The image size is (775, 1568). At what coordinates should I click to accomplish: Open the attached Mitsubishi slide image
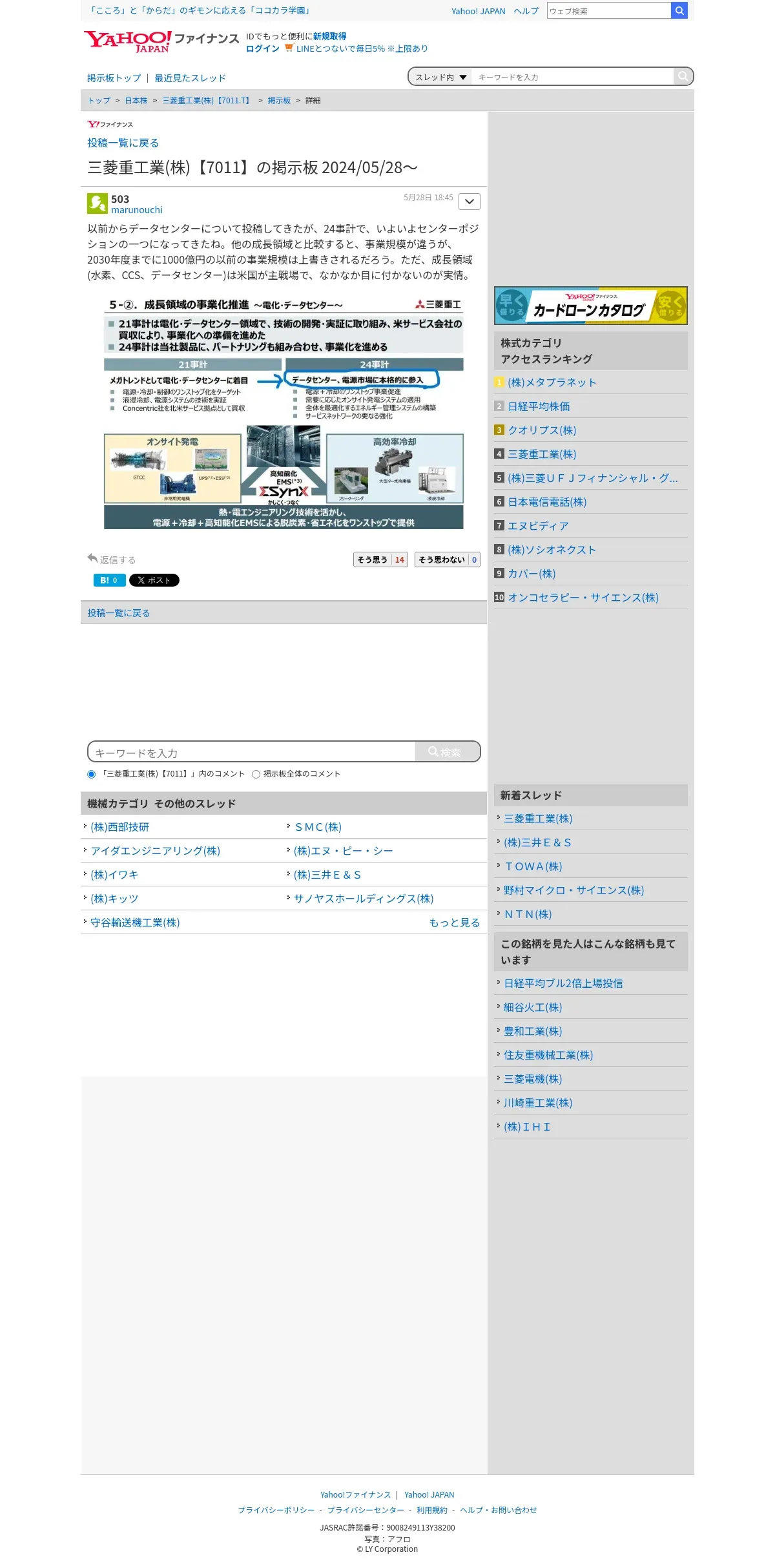(x=284, y=413)
